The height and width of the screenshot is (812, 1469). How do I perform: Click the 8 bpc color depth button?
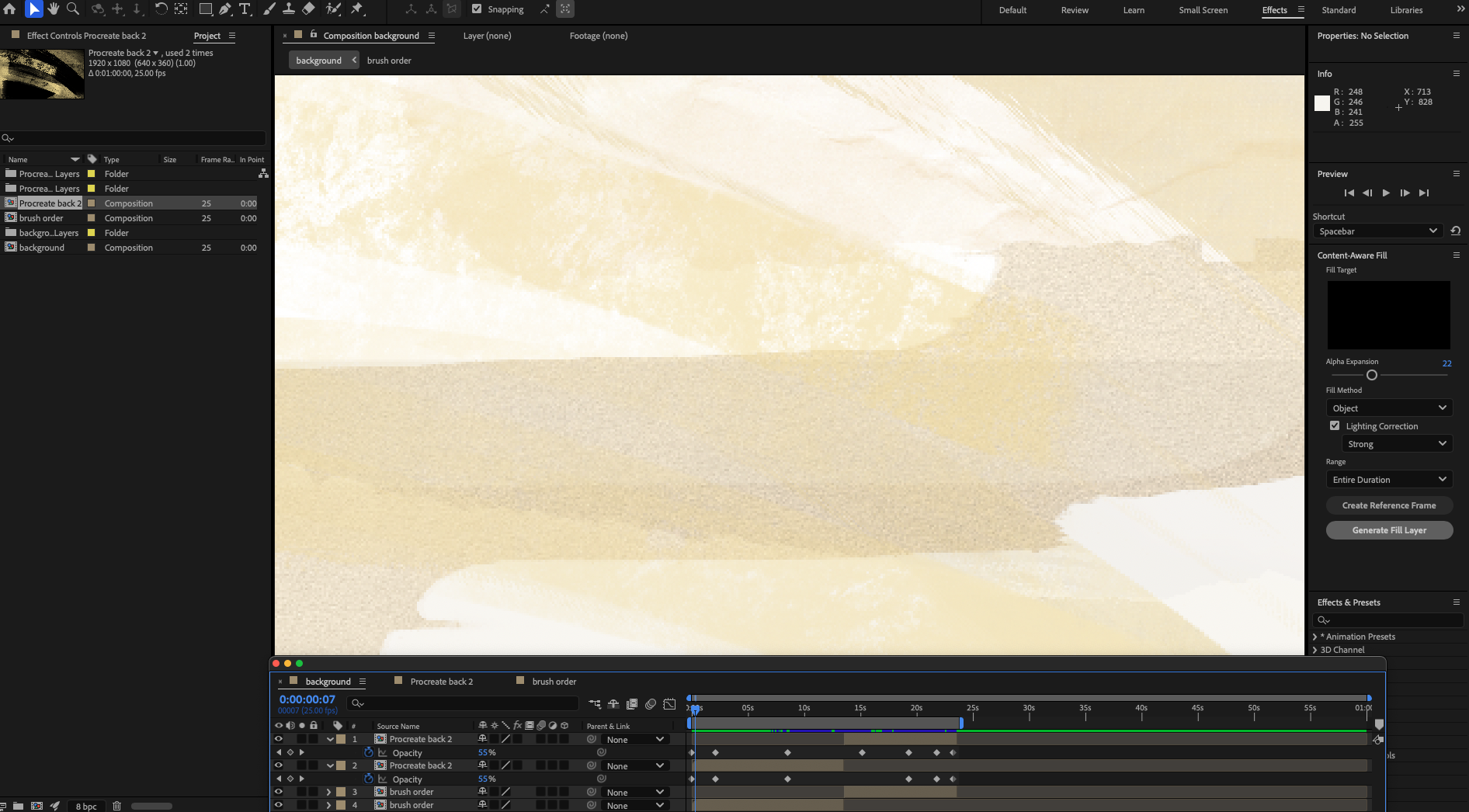pos(86,807)
